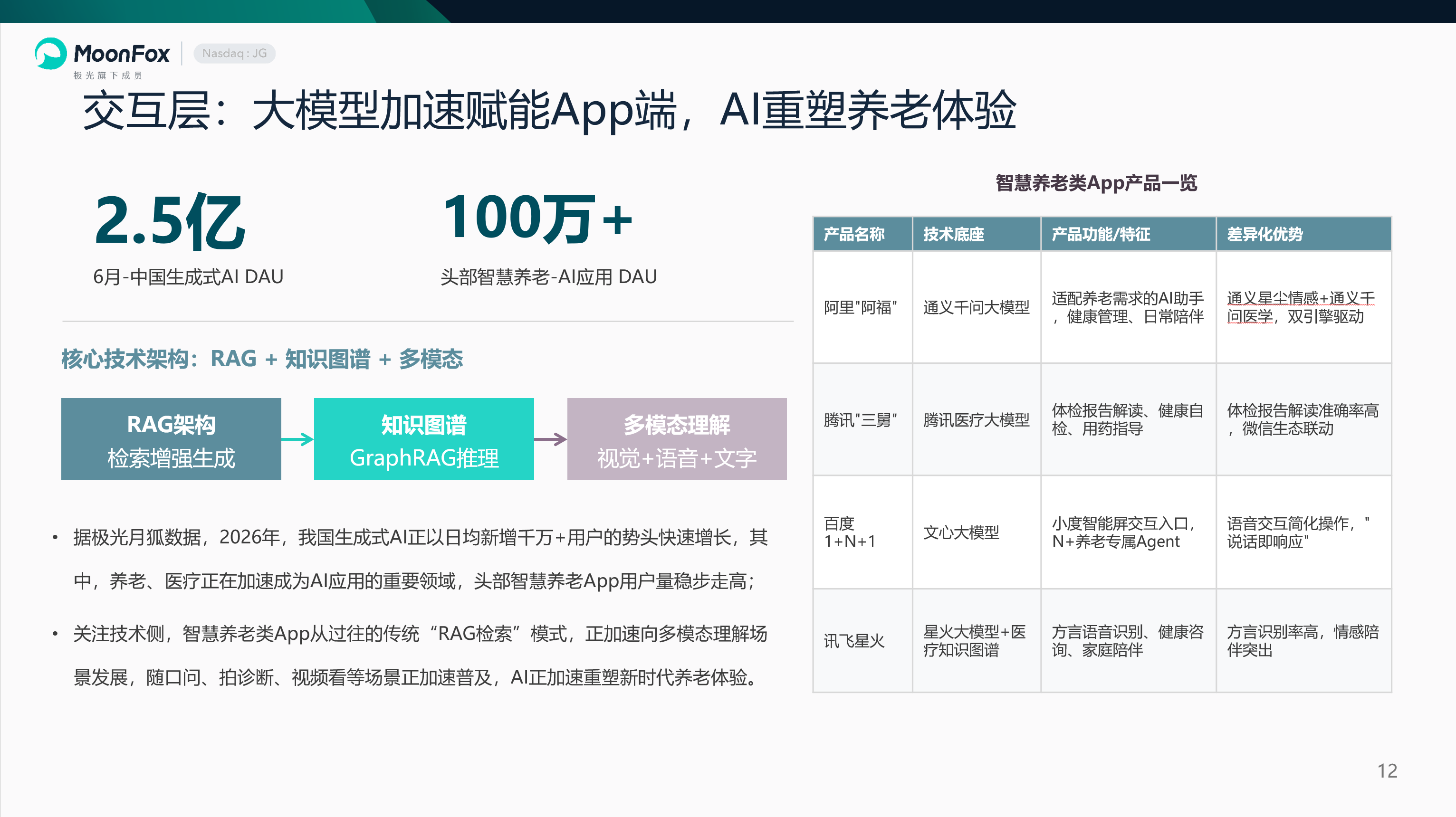This screenshot has width=1456, height=817.
Task: Click the page number 12
Action: click(x=1387, y=770)
